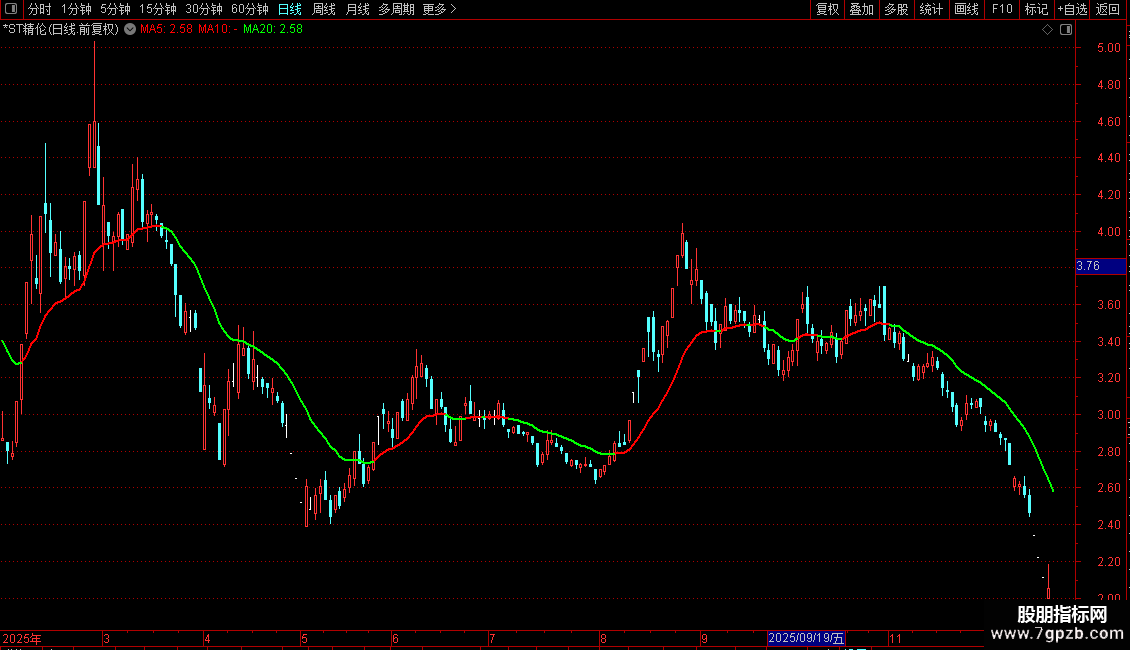
Task: Toggle the left side panel icon
Action: click(x=11, y=9)
